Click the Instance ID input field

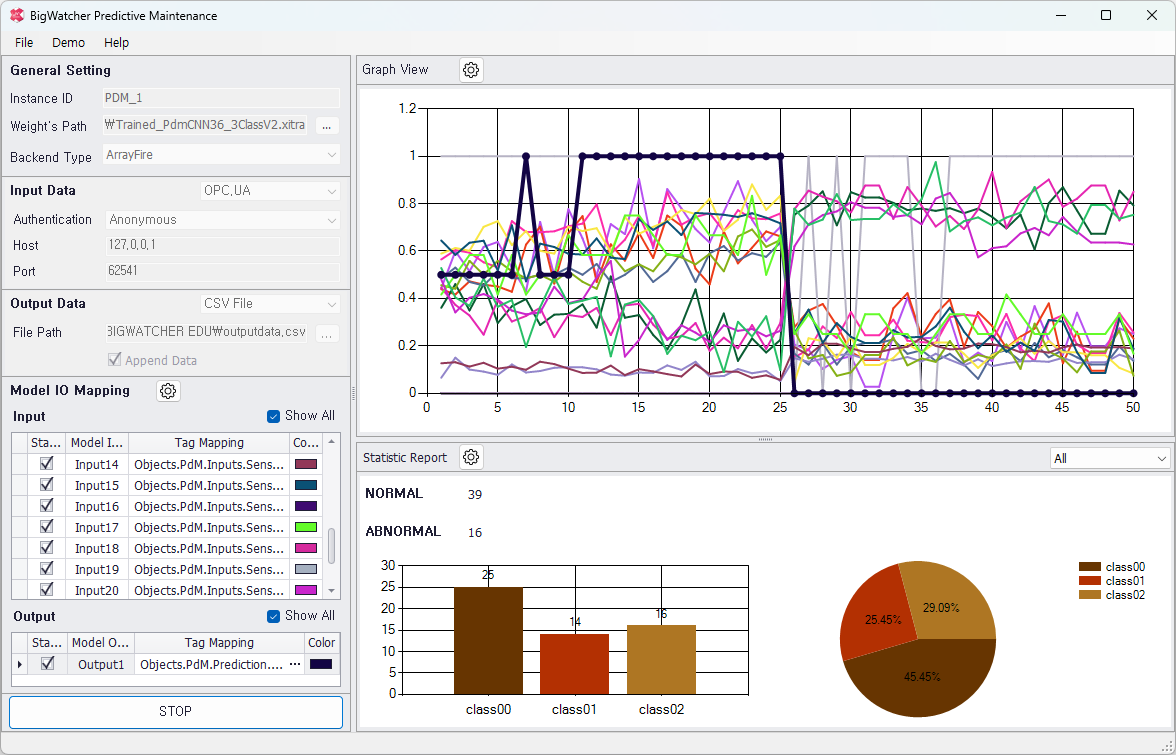pos(221,98)
